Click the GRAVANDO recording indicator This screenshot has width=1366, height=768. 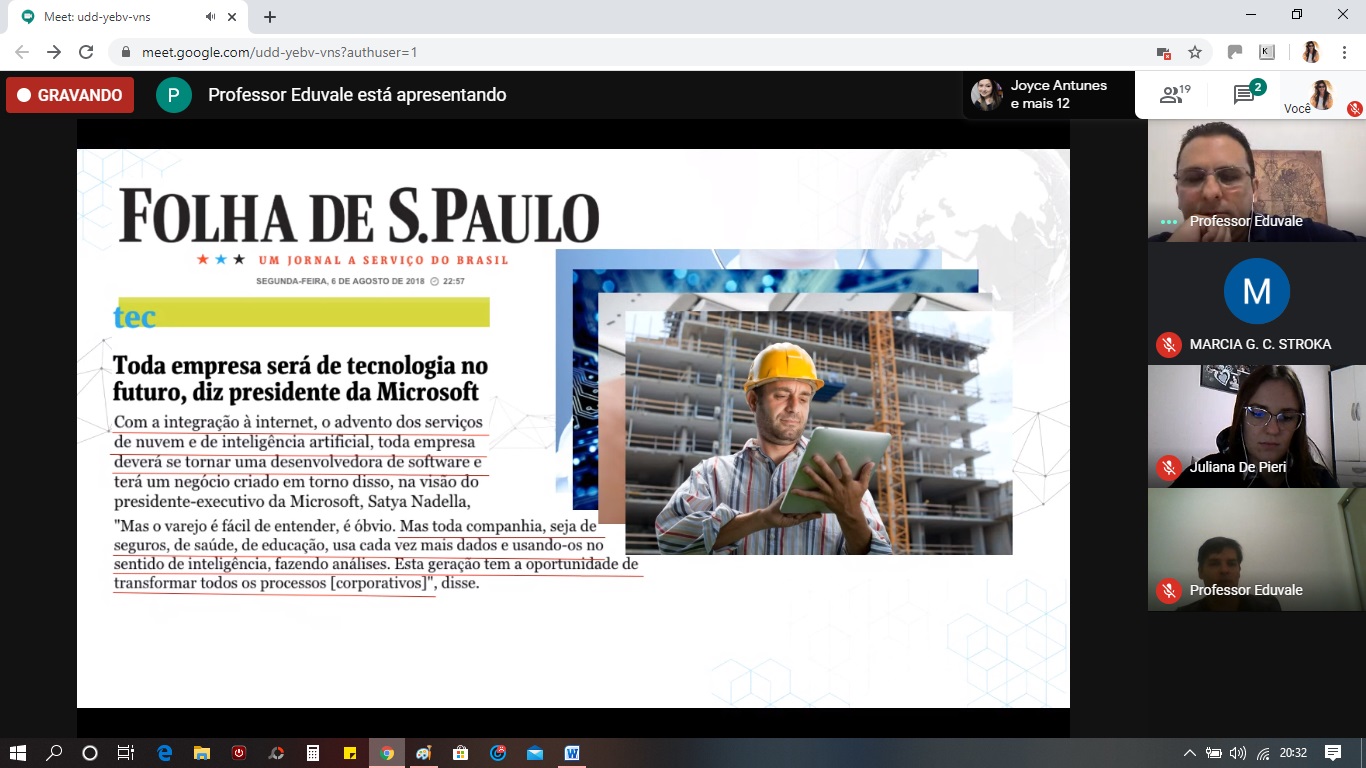70,95
